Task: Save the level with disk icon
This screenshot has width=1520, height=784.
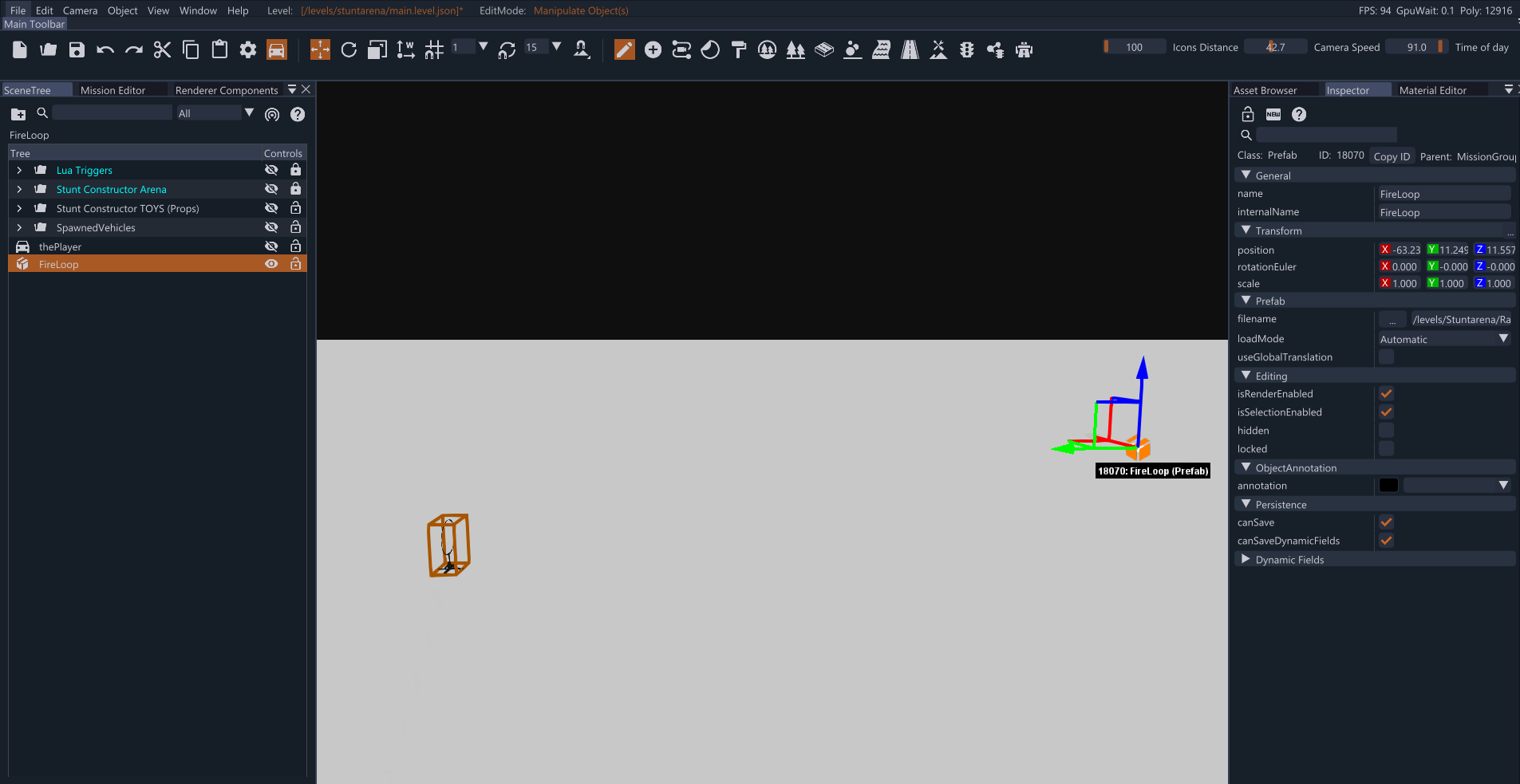Action: click(77, 49)
